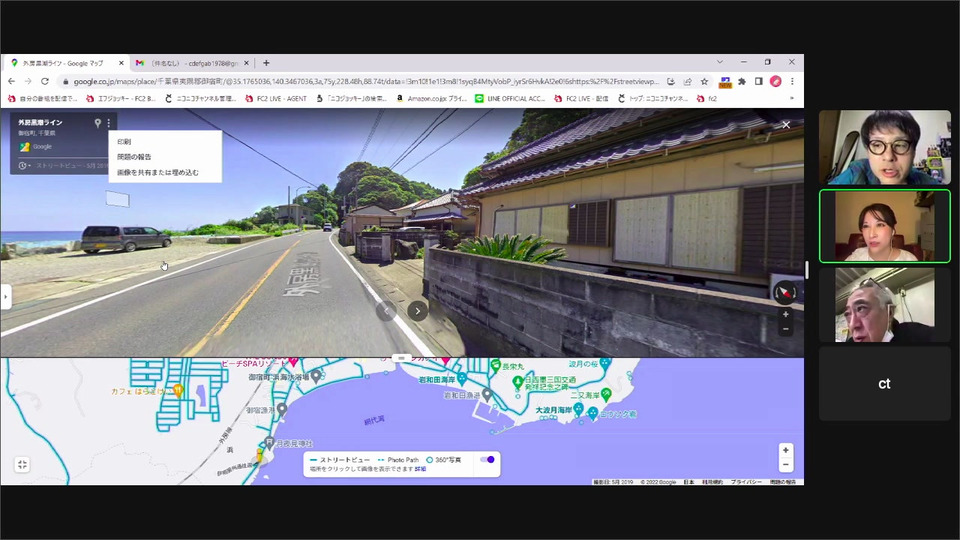Screen dimensions: 960x540
Task: Close the Gmail tab
Action: [x=247, y=63]
